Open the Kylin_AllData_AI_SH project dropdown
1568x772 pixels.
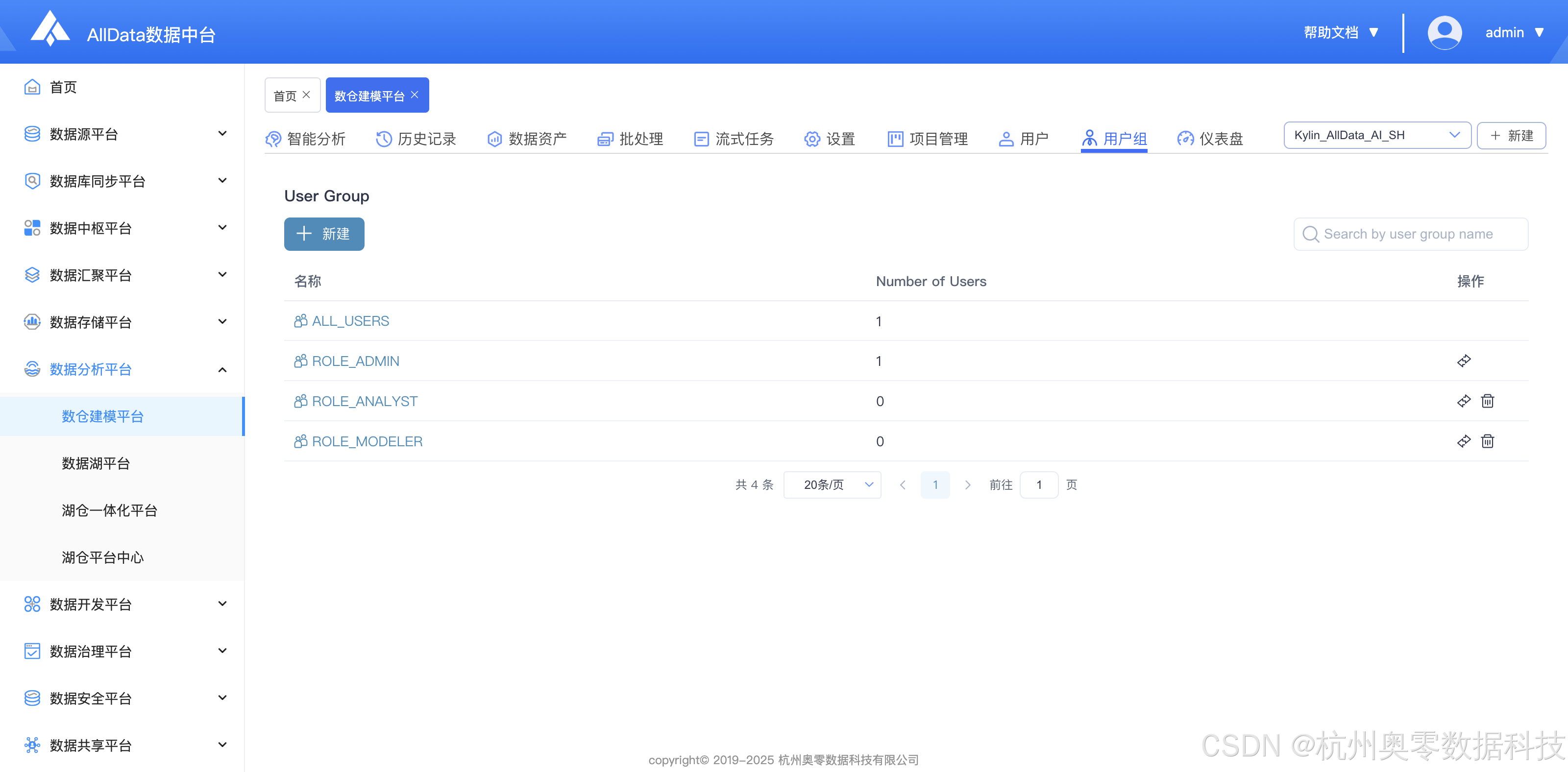click(x=1377, y=135)
